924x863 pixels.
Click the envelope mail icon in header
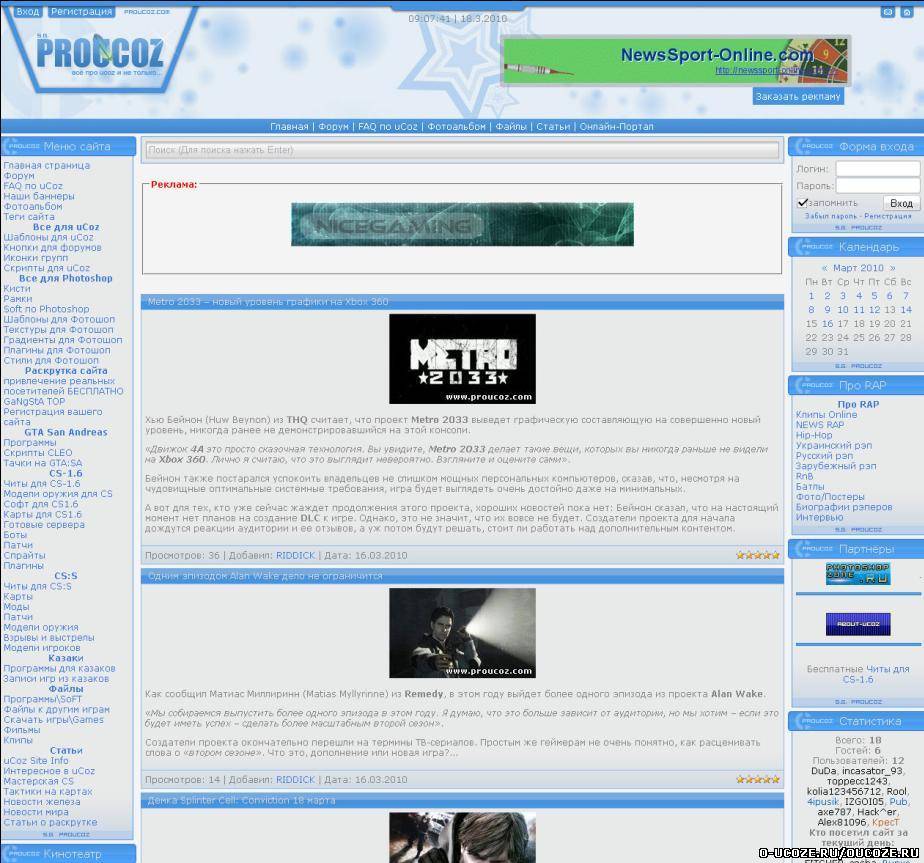887,12
